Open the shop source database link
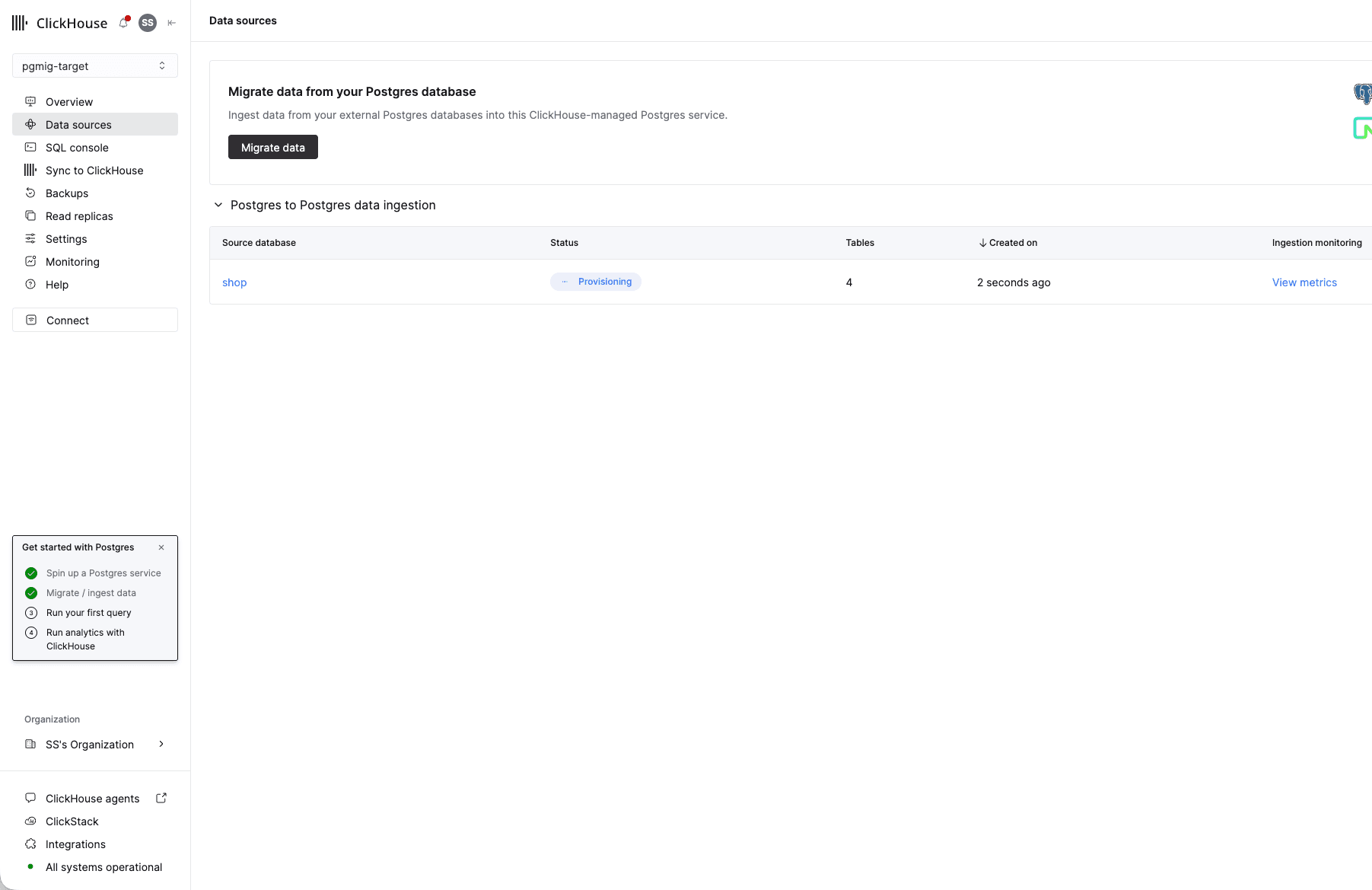The width and height of the screenshot is (1372, 890). tap(234, 282)
